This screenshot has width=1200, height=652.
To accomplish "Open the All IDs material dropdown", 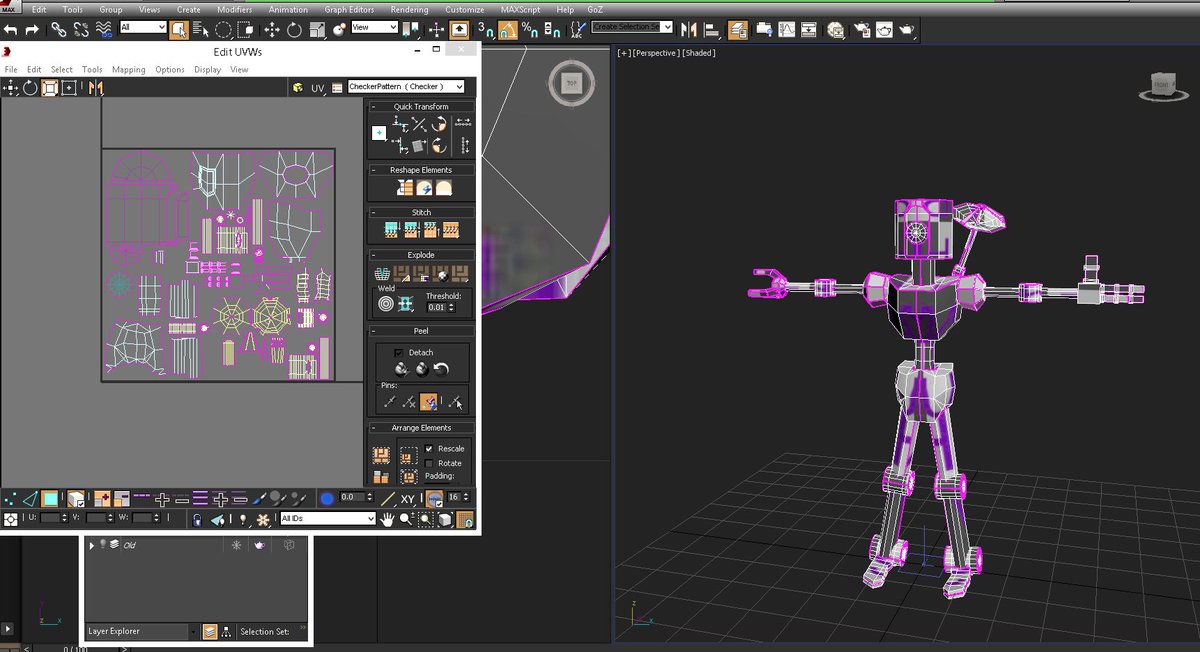I will pyautogui.click(x=328, y=518).
